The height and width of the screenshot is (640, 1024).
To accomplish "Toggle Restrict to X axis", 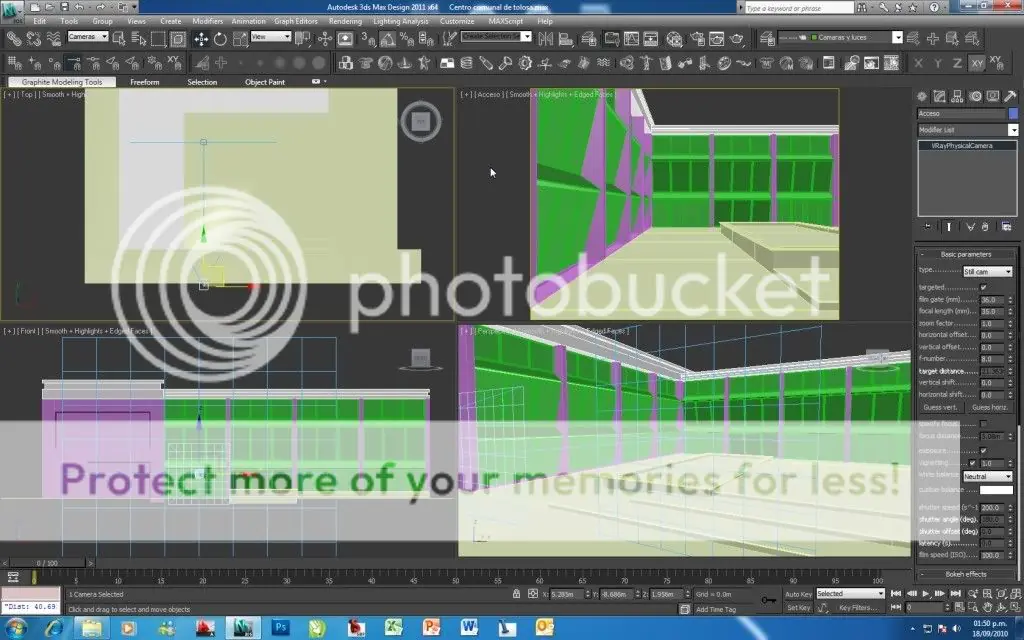I will (x=918, y=63).
